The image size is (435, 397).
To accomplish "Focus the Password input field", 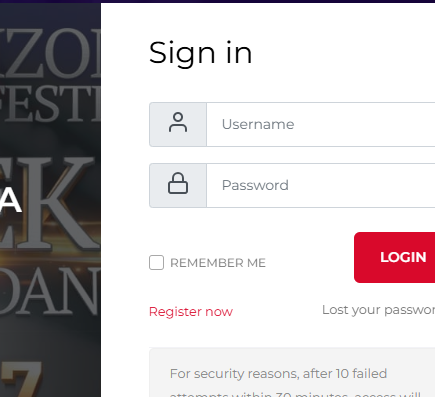I will (x=321, y=185).
